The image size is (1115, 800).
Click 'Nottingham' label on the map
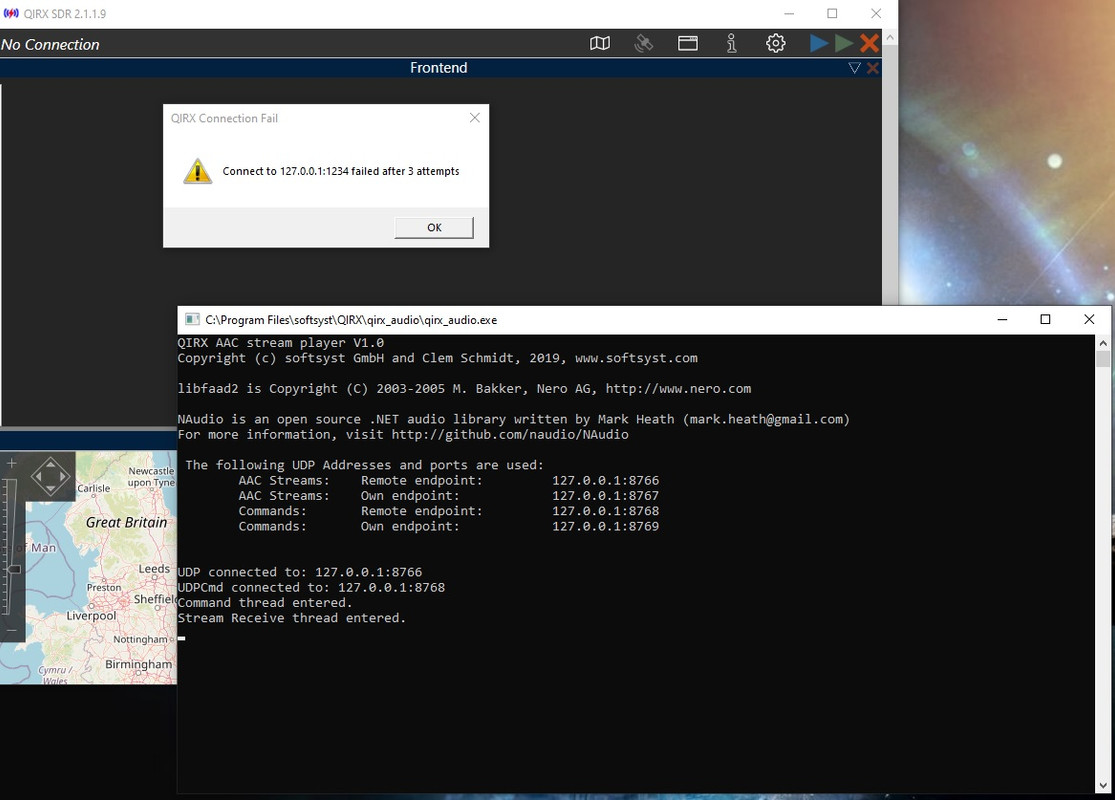140,639
